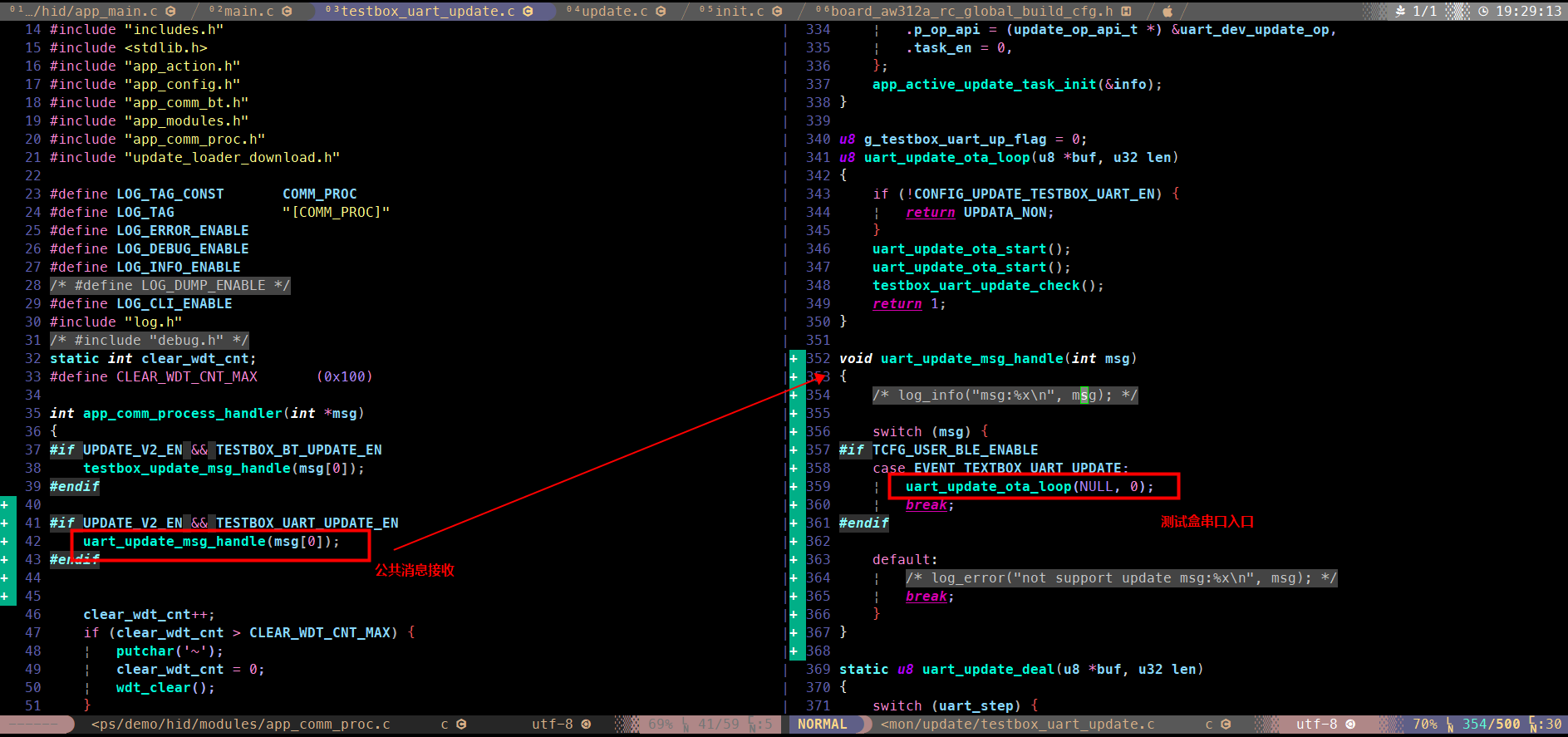
Task: Click 'return 1;' on line 349
Action: pyautogui.click(x=910, y=304)
